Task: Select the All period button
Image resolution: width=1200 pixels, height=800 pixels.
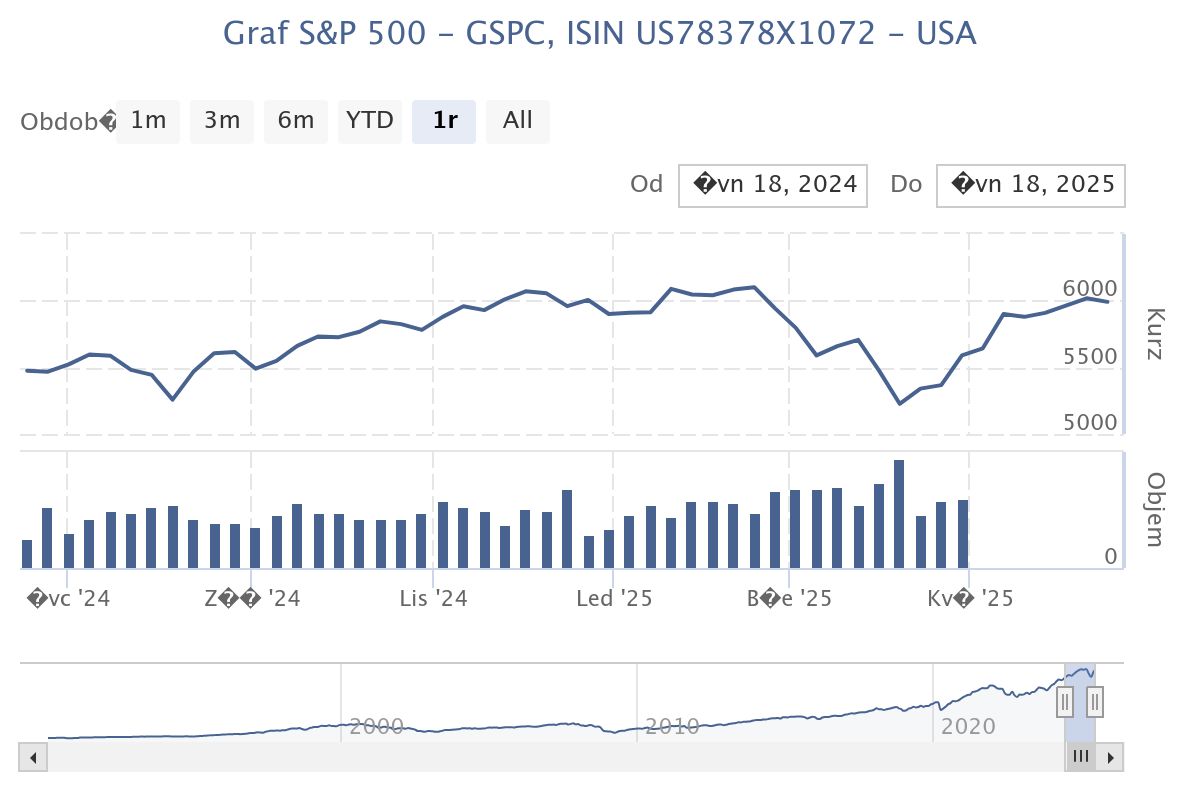Action: coord(518,120)
